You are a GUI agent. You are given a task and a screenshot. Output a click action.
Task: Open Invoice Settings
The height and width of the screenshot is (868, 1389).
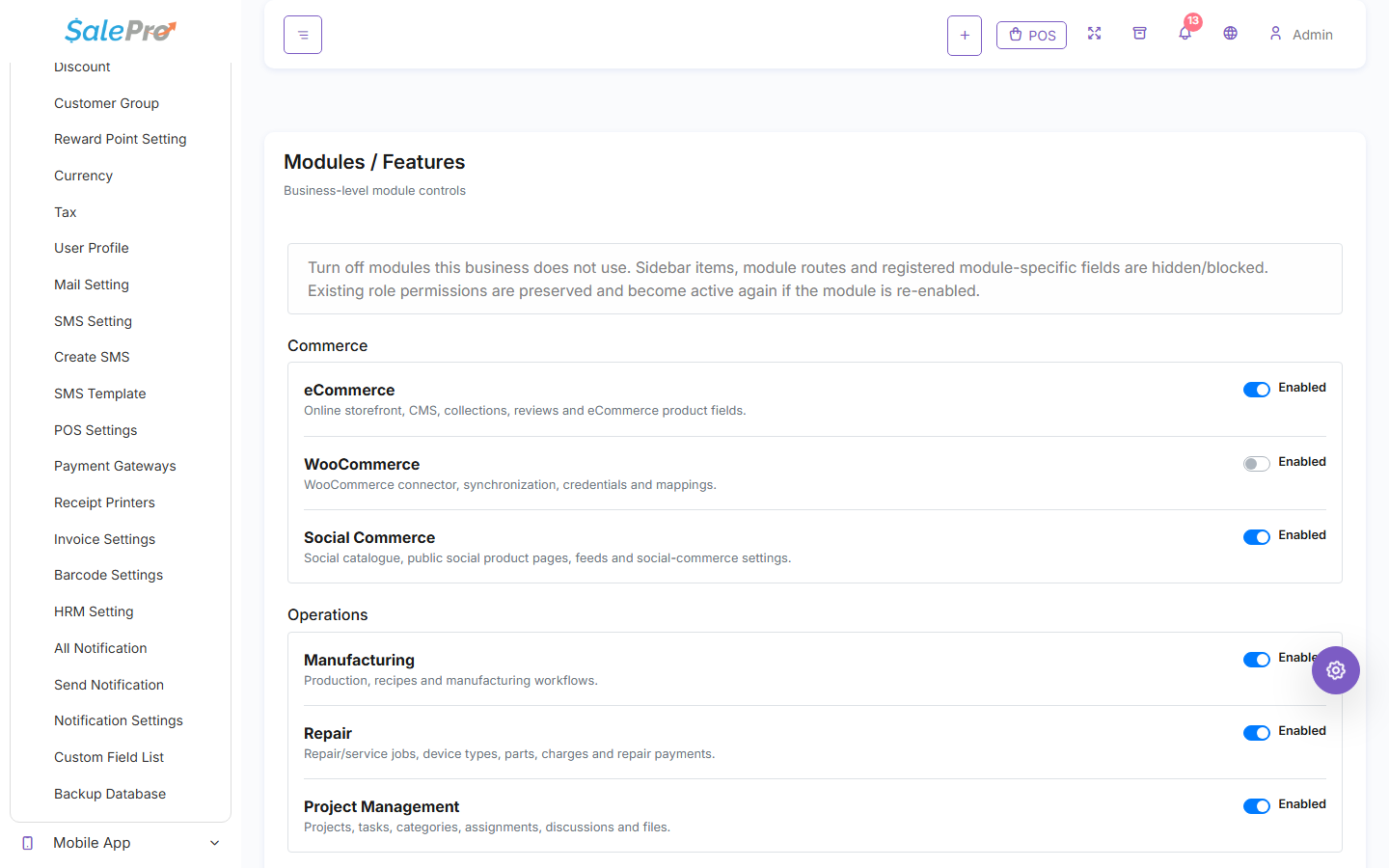(x=104, y=539)
